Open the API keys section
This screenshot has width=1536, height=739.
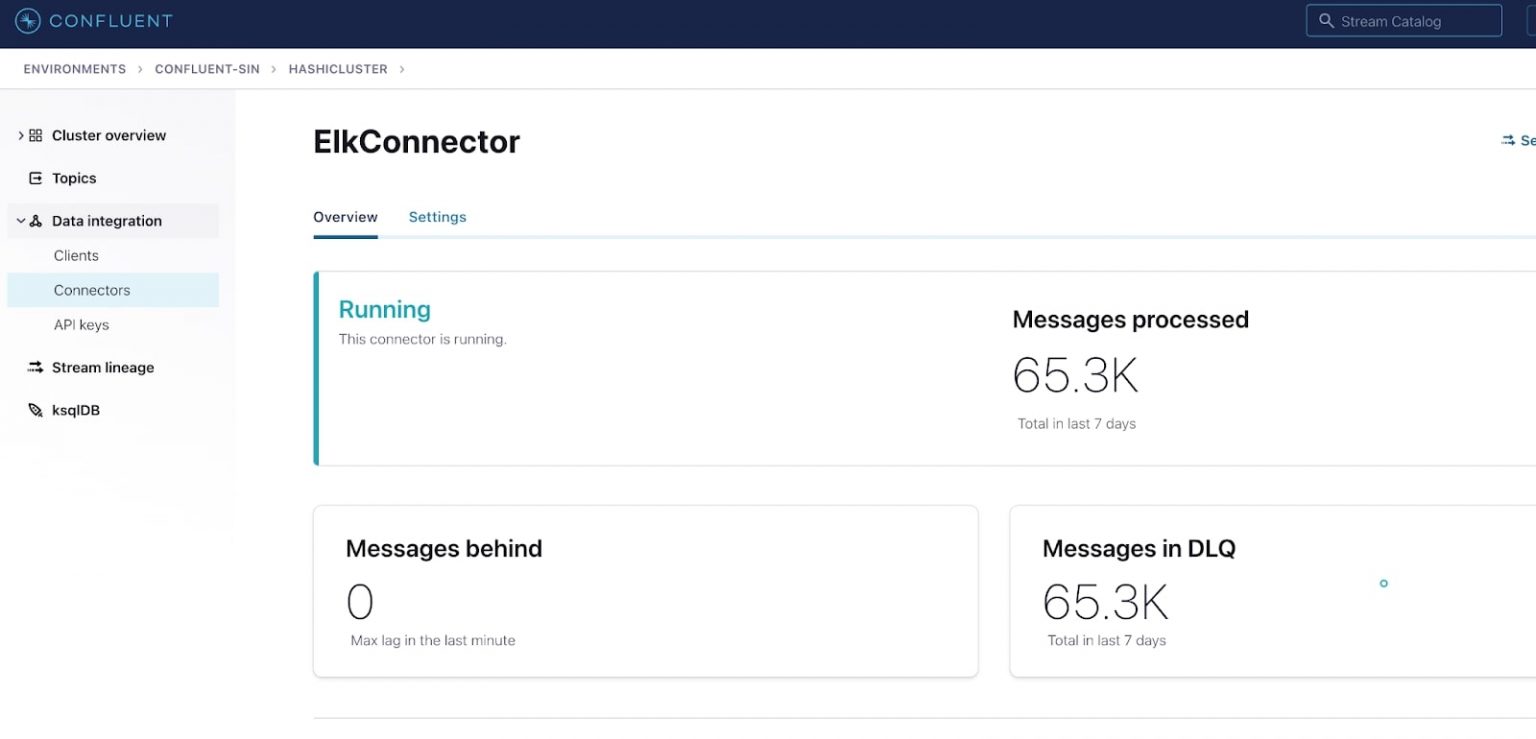[81, 324]
